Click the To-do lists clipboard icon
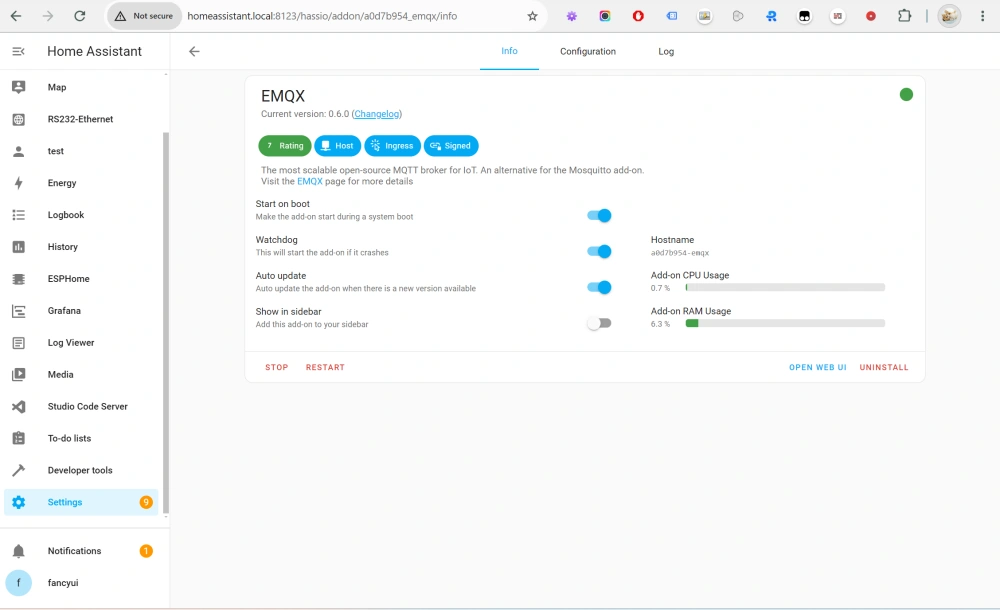The width and height of the screenshot is (1000, 610). [18, 438]
